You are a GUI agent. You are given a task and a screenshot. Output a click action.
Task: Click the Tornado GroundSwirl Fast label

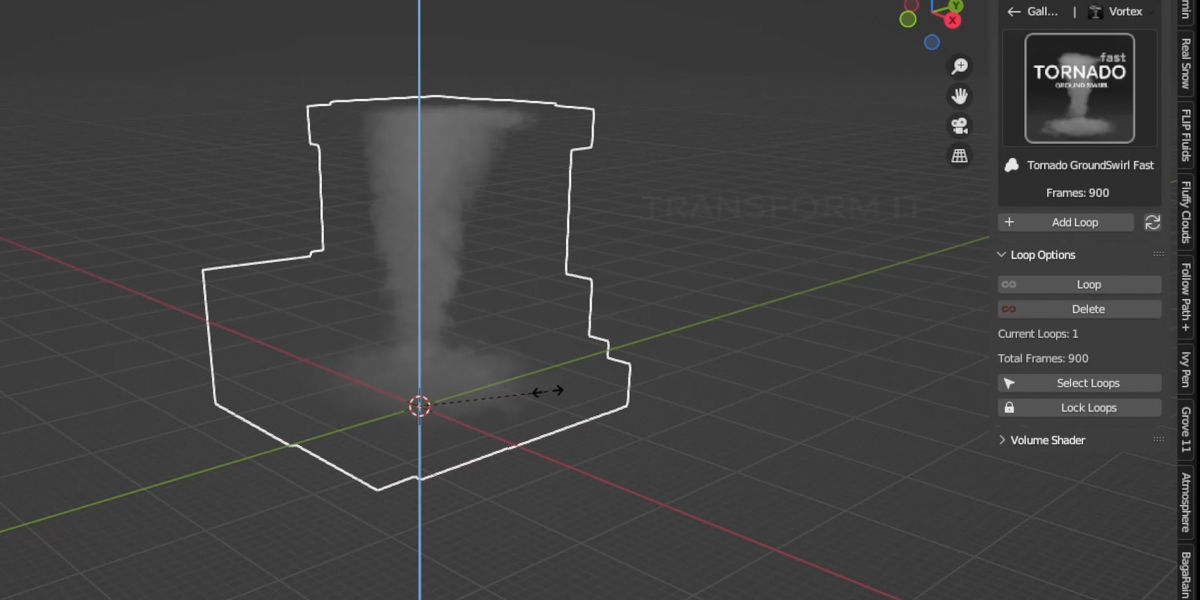1090,165
